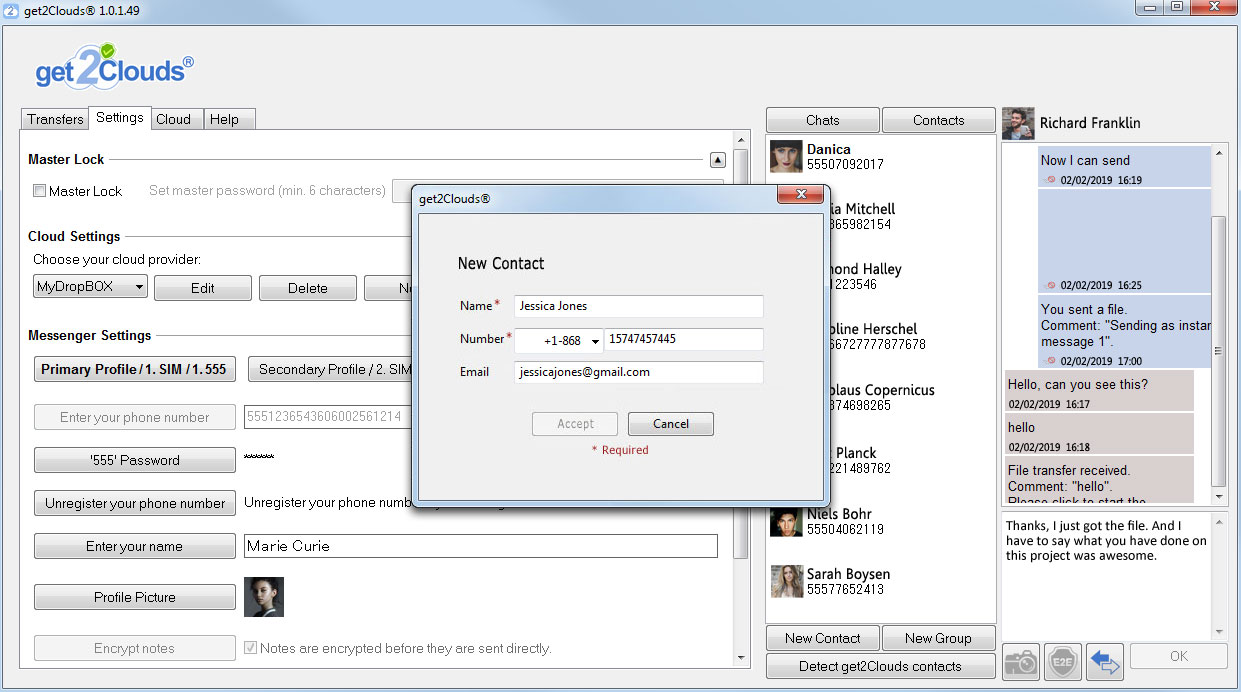
Task: Click the 'Now I can send' message
Action: [1124, 167]
